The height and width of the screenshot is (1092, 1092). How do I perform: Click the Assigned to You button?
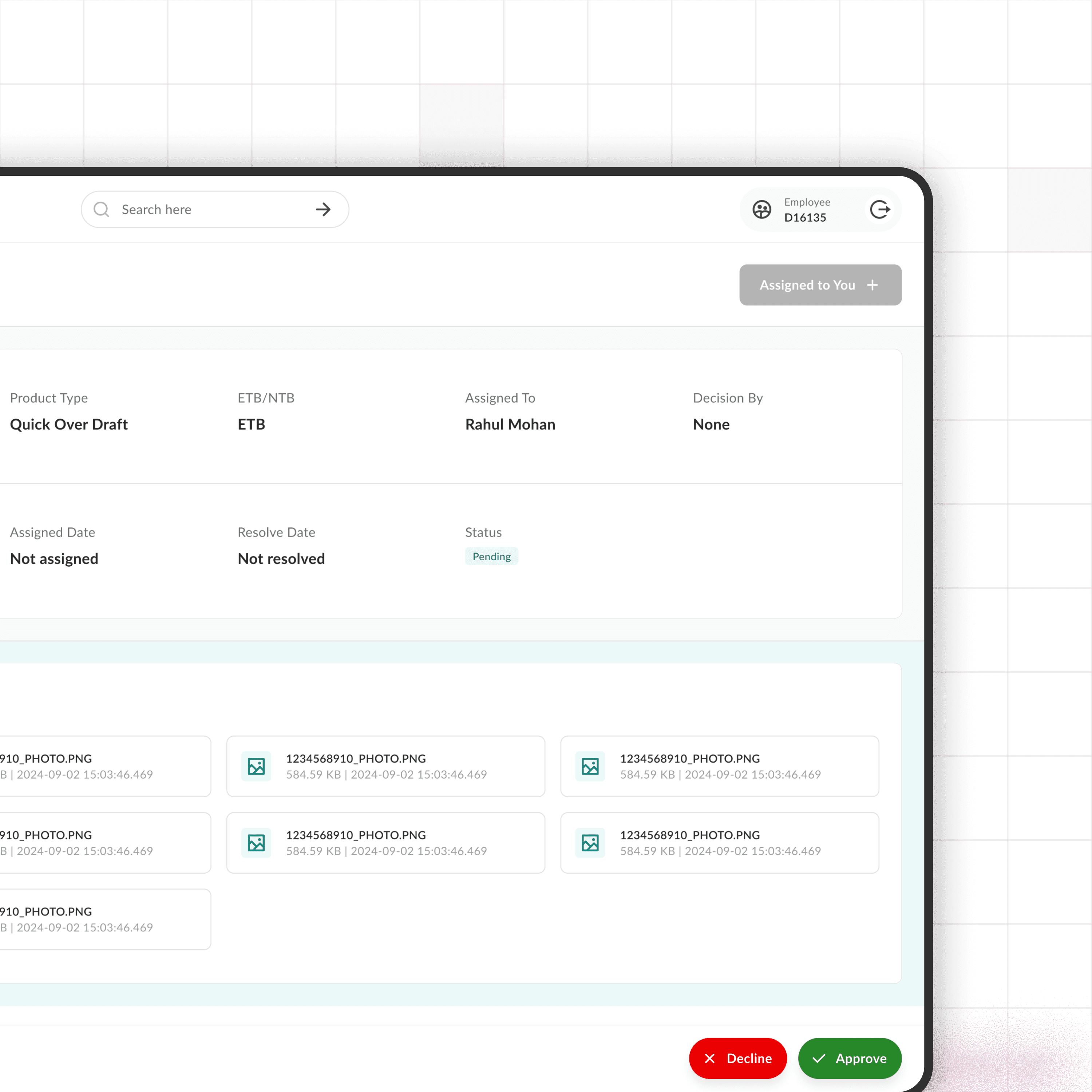(x=807, y=285)
